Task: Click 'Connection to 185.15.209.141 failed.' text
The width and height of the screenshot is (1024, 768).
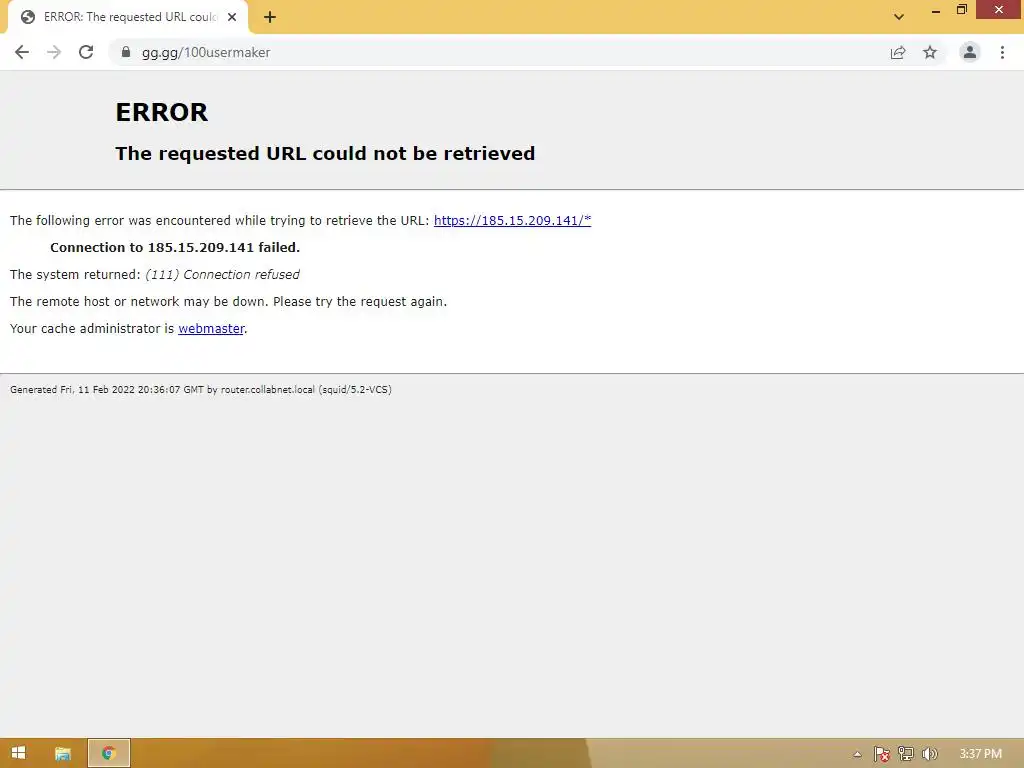Action: (x=175, y=248)
